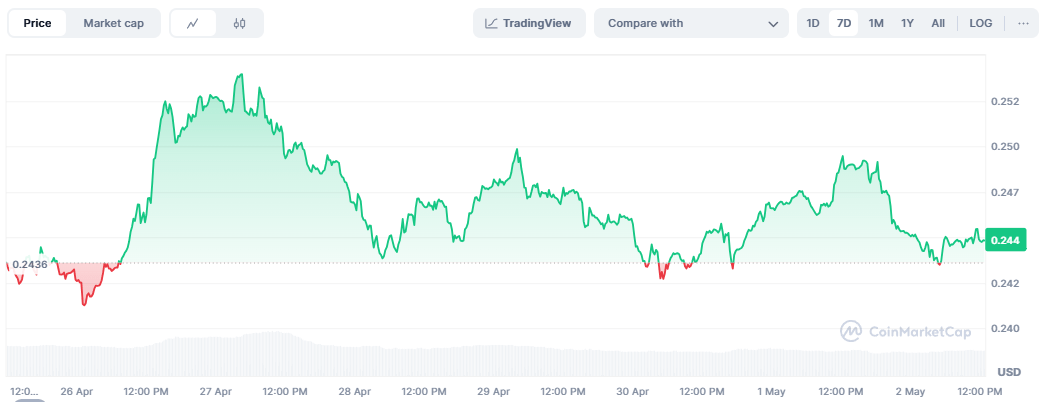The image size is (1047, 402).
Task: Toggle LOG scale on chart
Action: coord(981,23)
